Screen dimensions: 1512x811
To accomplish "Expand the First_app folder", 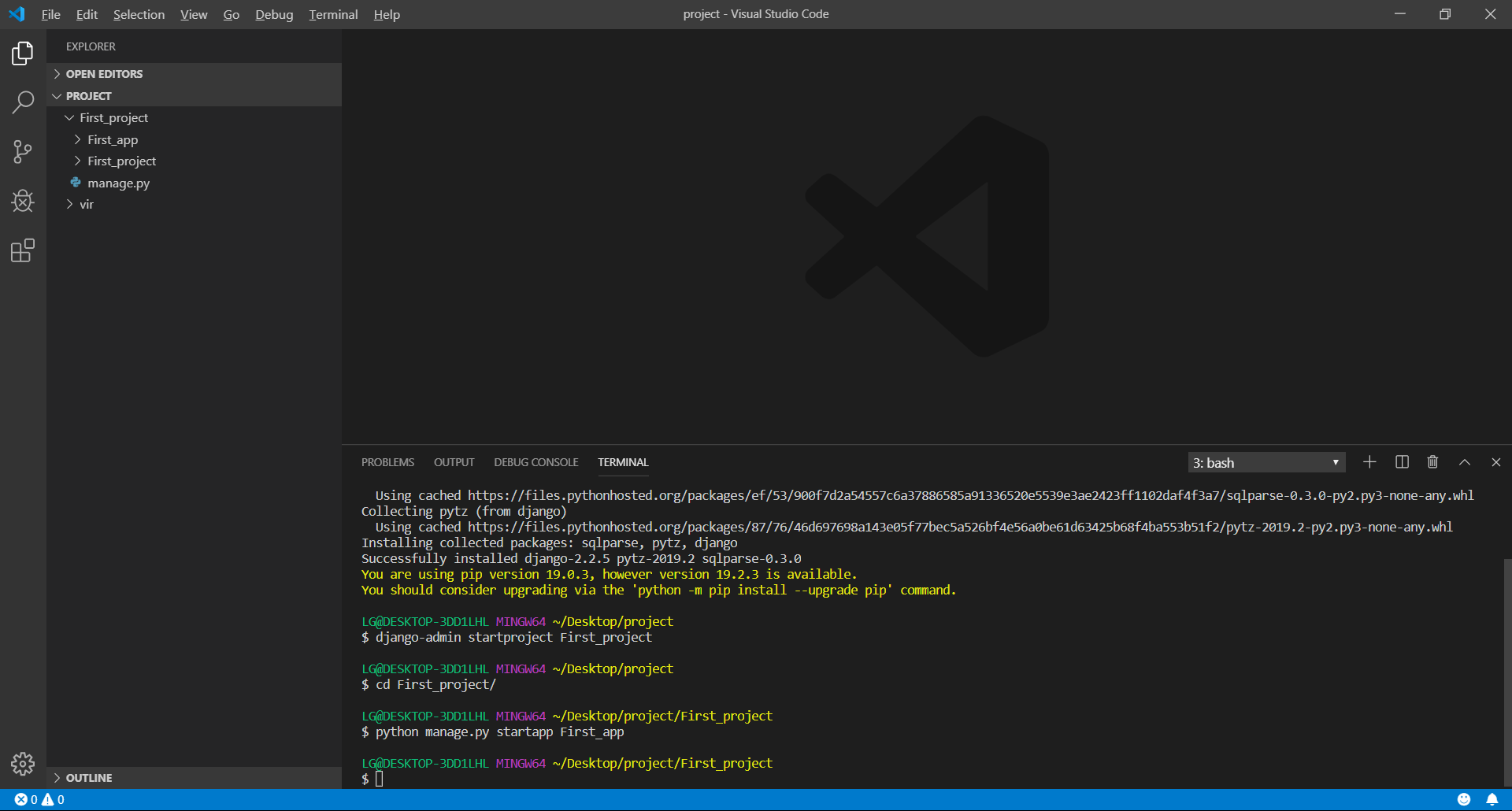I will tap(195, 139).
